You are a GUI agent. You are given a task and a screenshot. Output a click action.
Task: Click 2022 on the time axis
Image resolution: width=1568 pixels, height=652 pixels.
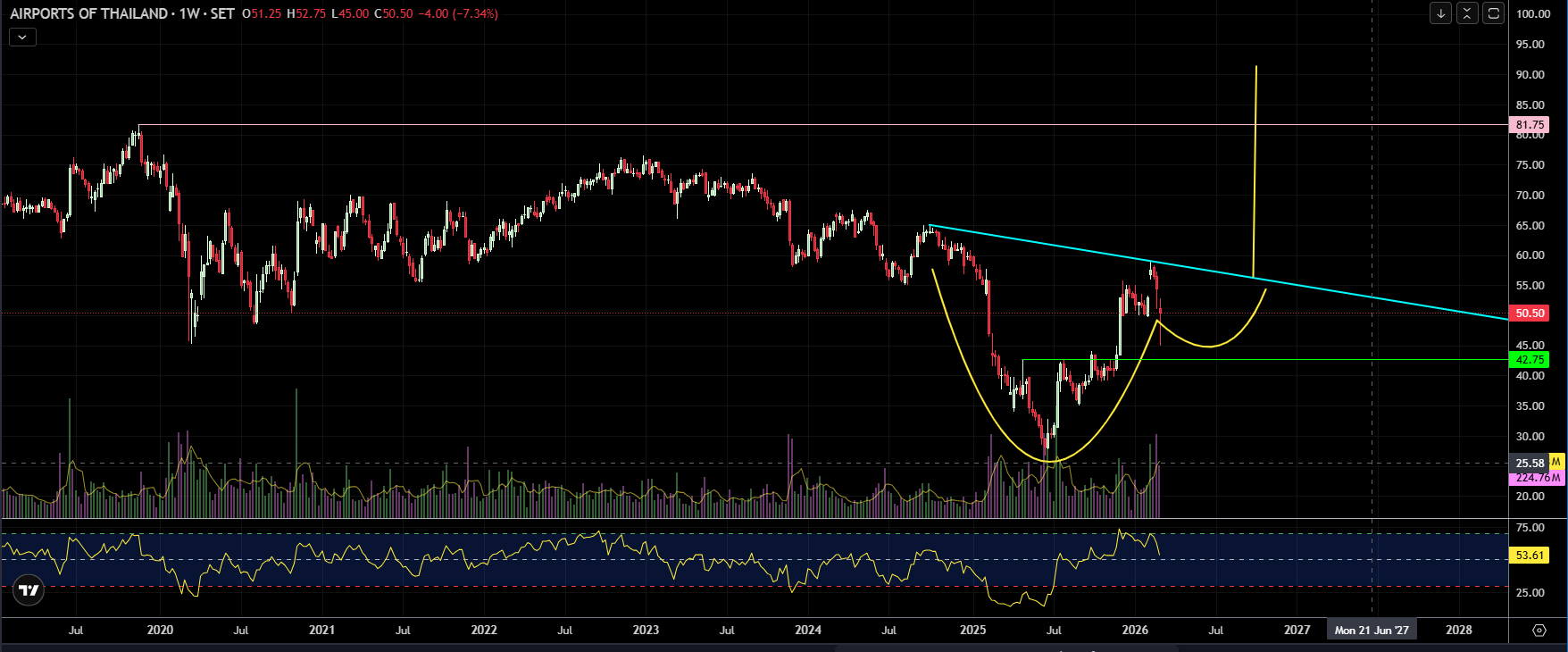click(484, 630)
